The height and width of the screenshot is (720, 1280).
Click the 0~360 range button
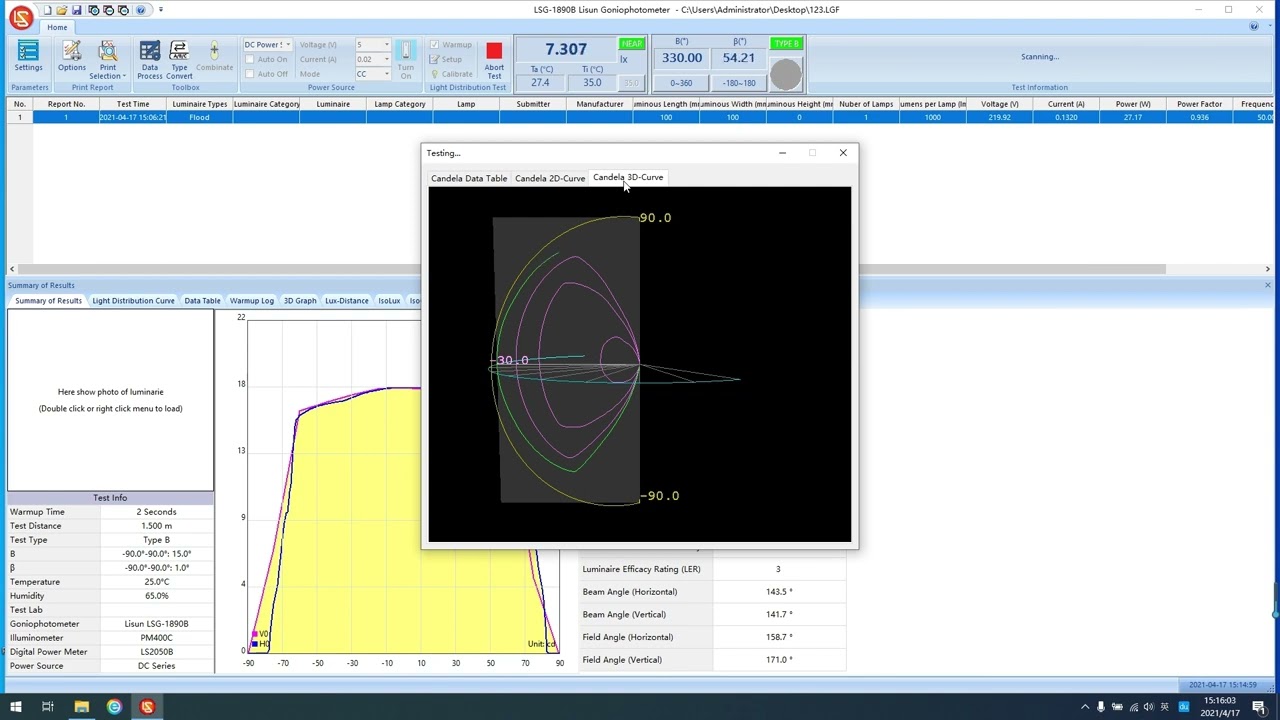[x=681, y=83]
